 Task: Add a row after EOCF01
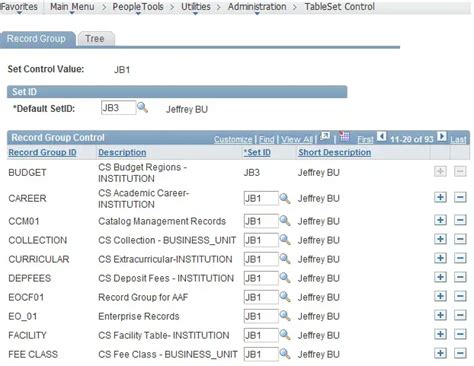click(440, 296)
